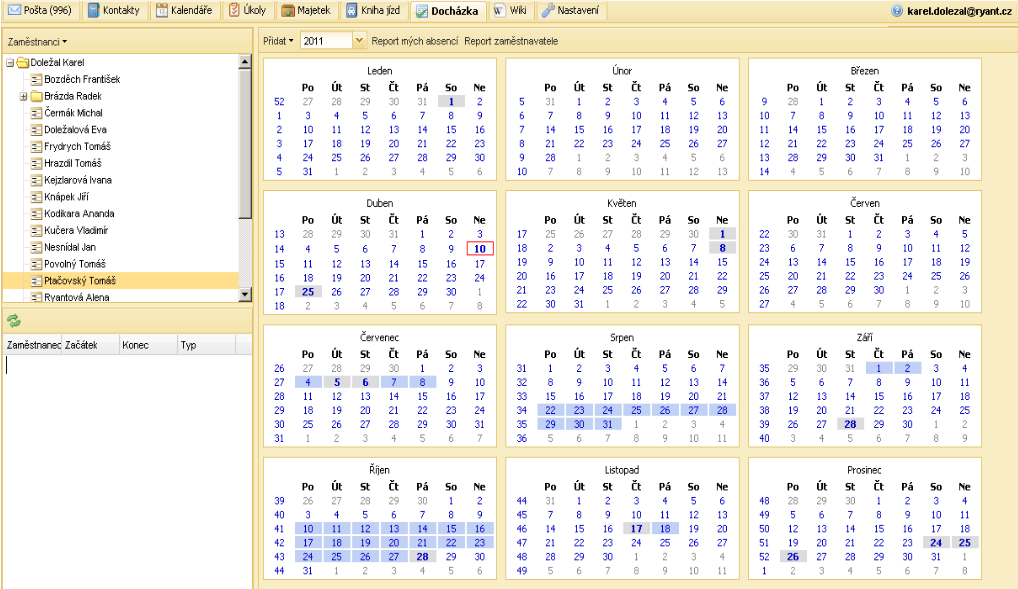Select highlighted employee Ptačovský Tomáš

click(80, 281)
